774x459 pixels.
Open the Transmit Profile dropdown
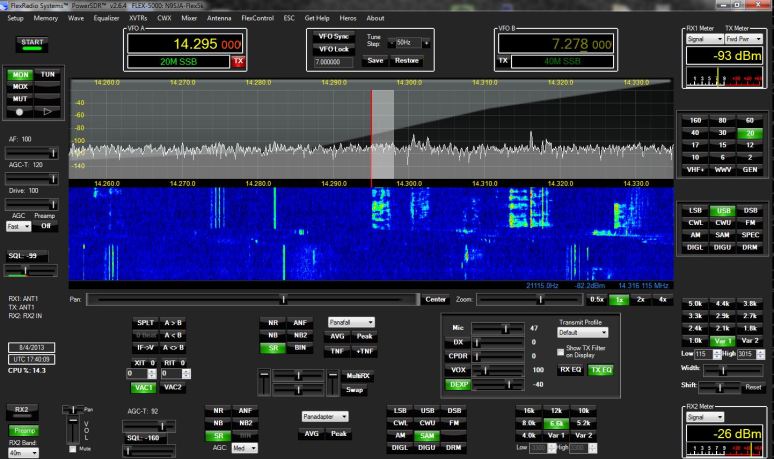pos(582,332)
